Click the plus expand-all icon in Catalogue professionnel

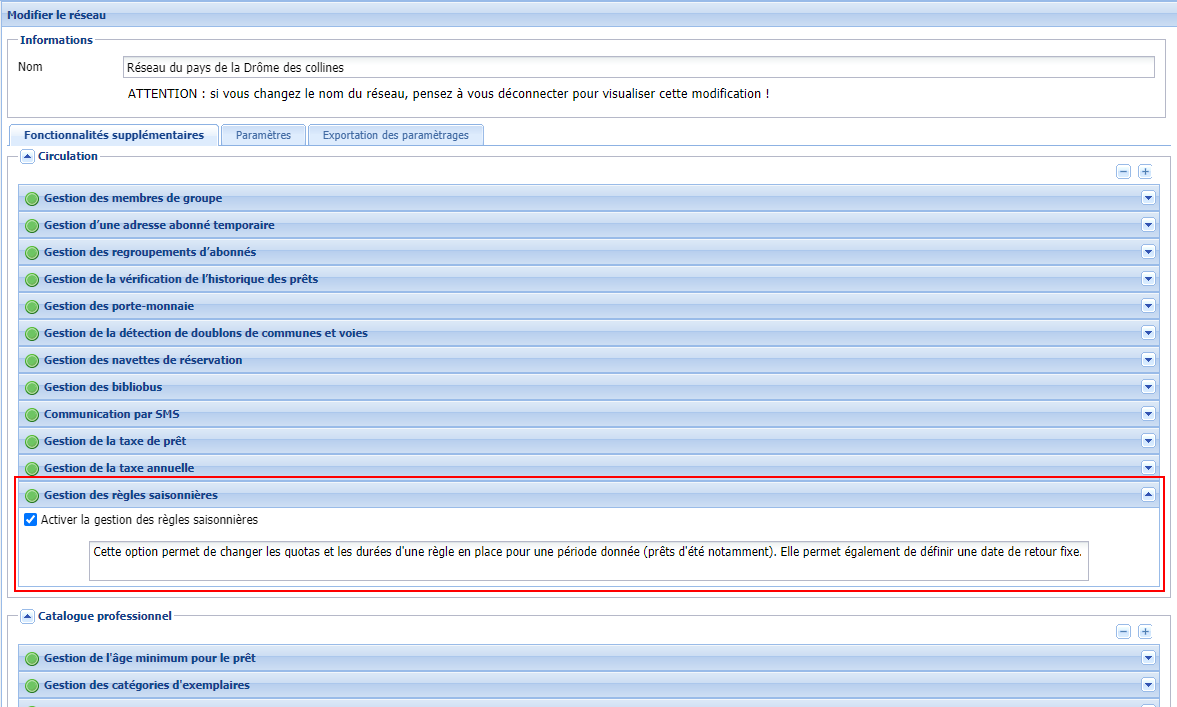pos(1145,632)
